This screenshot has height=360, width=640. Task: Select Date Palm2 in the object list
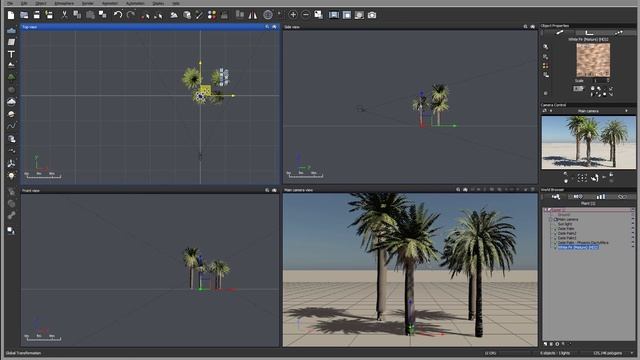click(x=567, y=233)
